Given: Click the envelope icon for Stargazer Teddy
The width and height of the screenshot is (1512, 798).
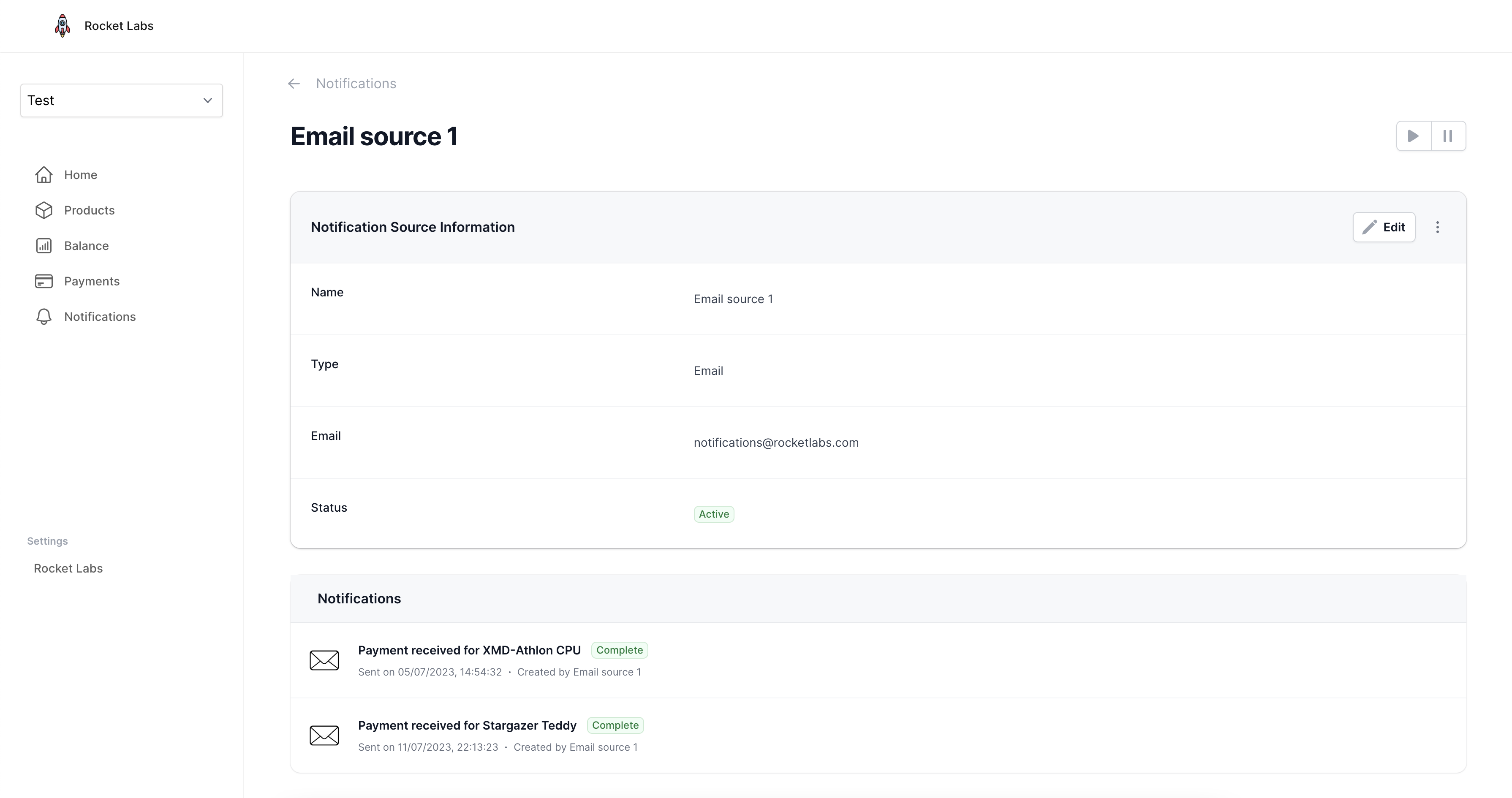Looking at the screenshot, I should (325, 735).
